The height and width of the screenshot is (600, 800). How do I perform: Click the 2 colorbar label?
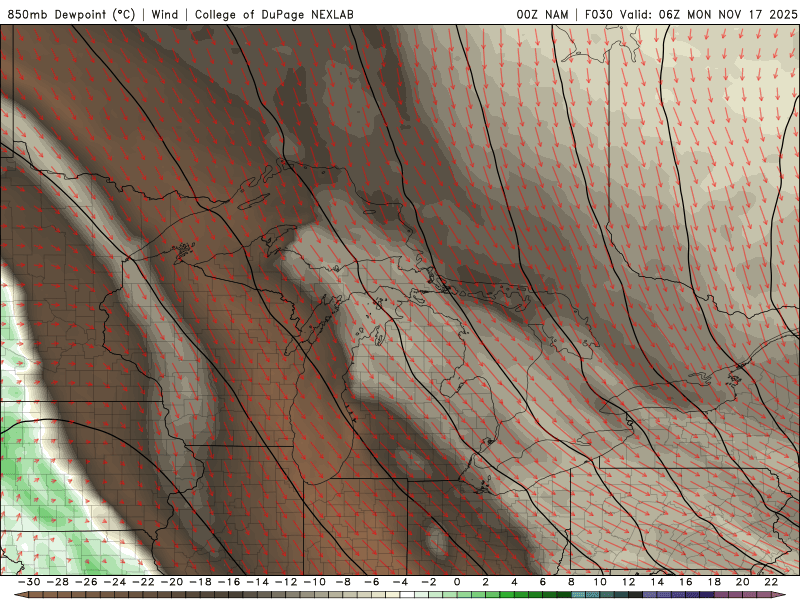[486, 582]
